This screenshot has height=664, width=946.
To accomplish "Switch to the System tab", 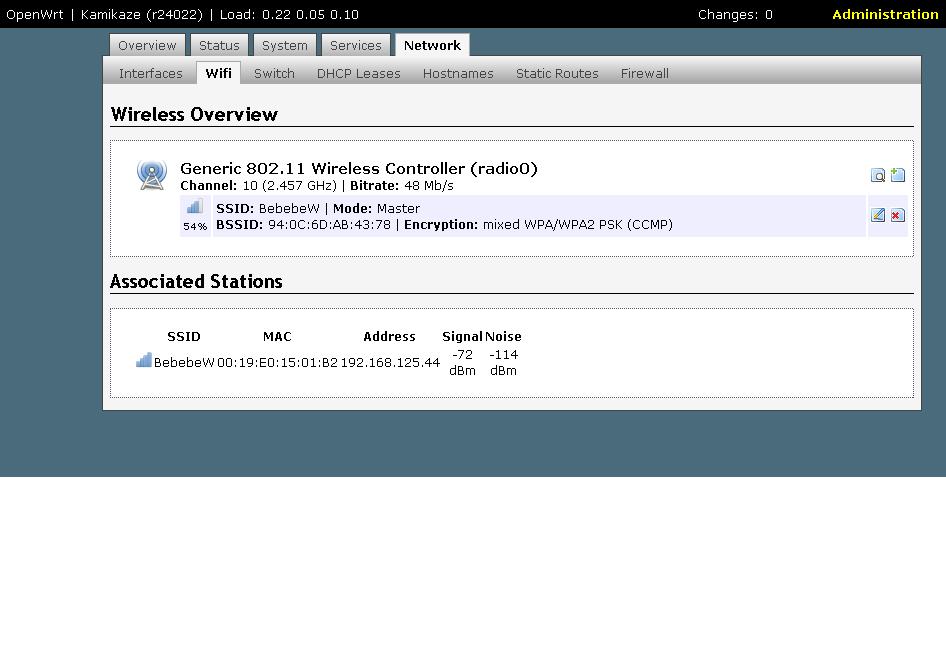I will [285, 45].
